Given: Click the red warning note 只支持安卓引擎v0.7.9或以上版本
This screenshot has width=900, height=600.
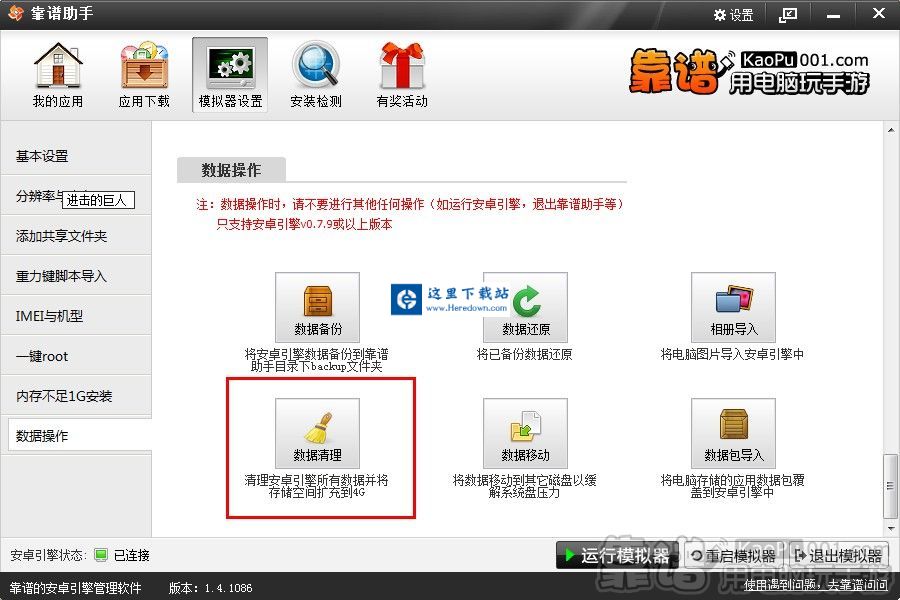Looking at the screenshot, I should point(304,224).
